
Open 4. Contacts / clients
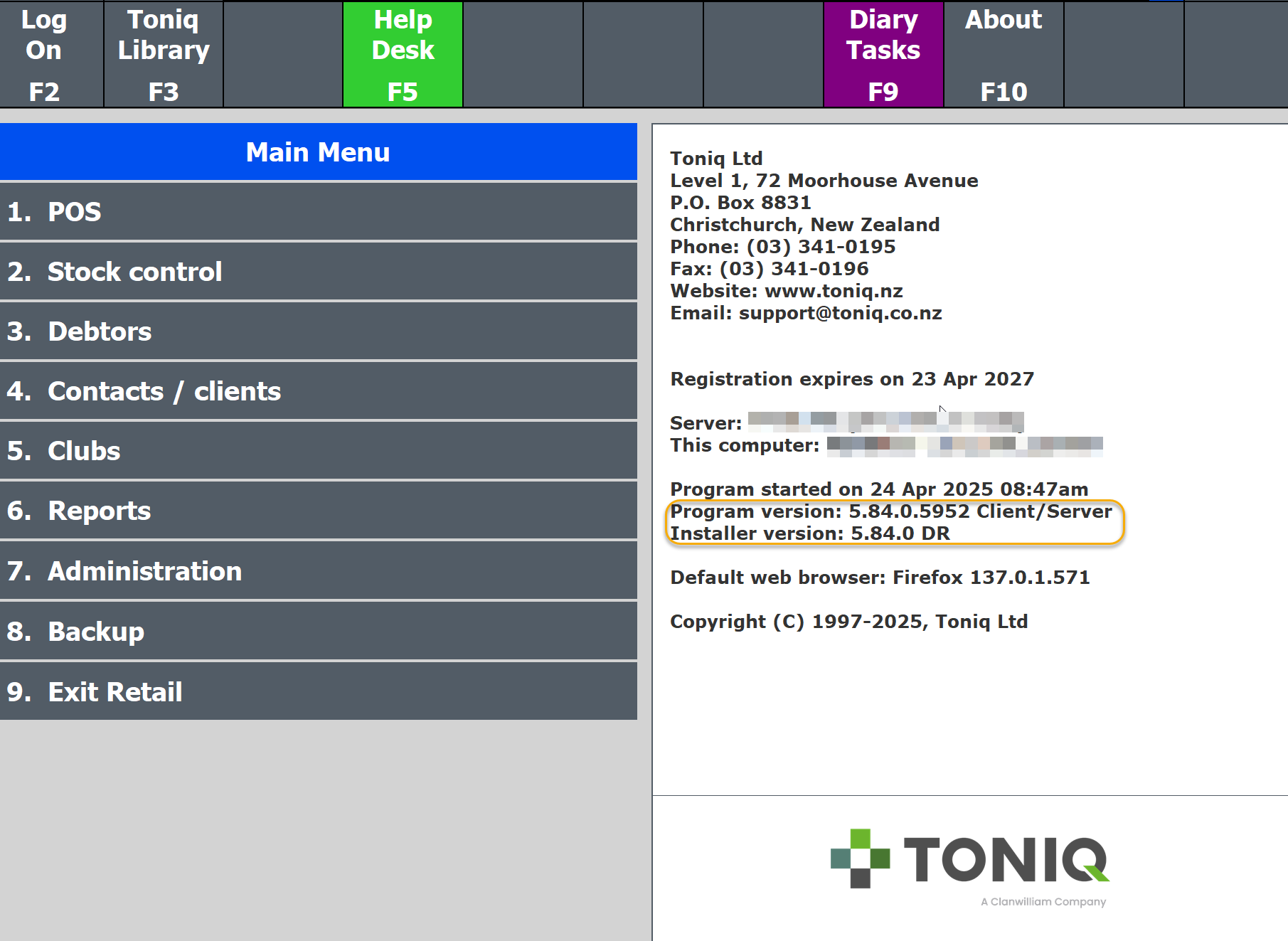pos(318,391)
